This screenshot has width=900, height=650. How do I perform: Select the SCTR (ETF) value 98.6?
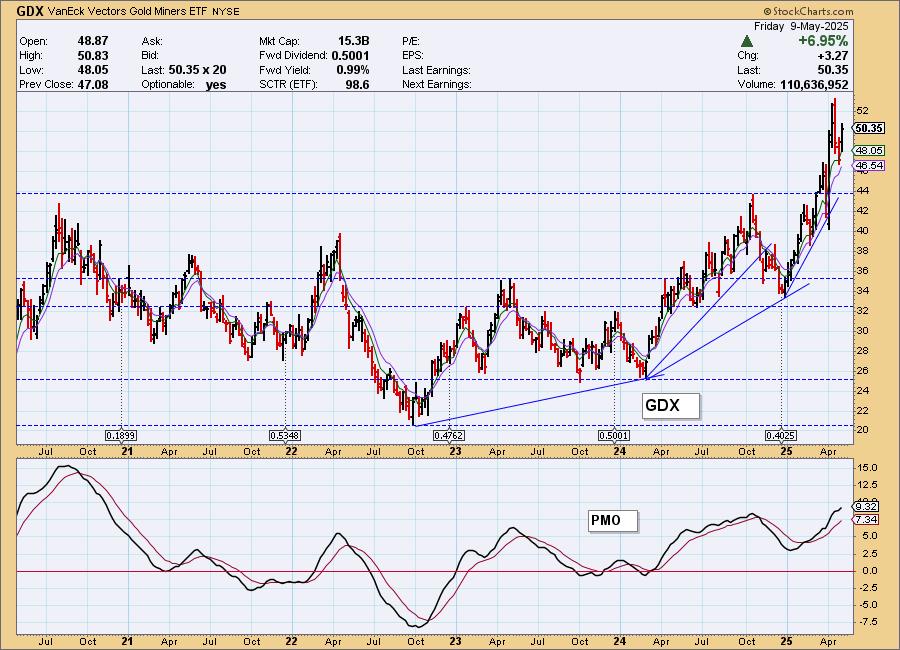(357, 84)
